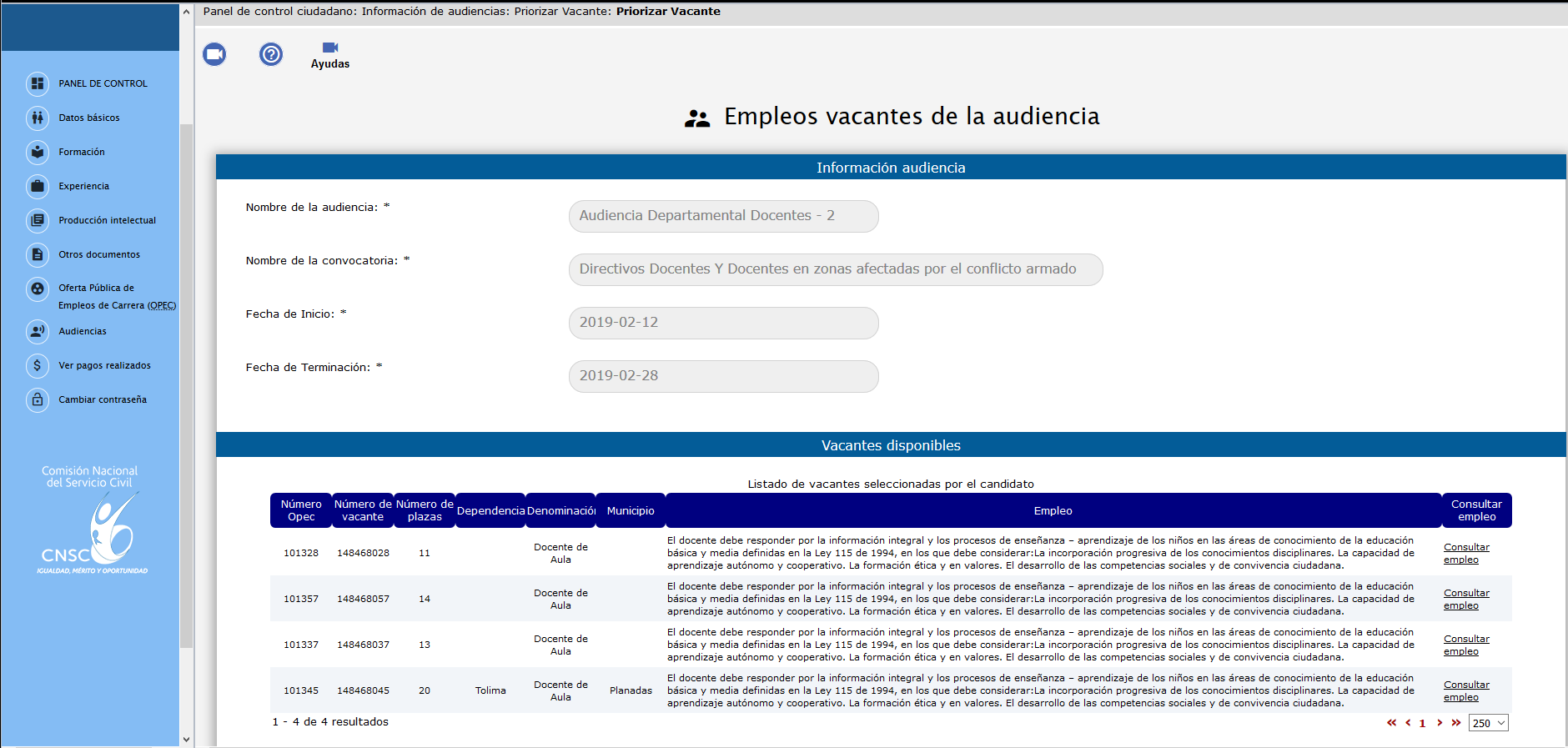Open Otros documentos in the sidebar
Image resolution: width=1568 pixels, height=748 pixels.
coord(98,254)
